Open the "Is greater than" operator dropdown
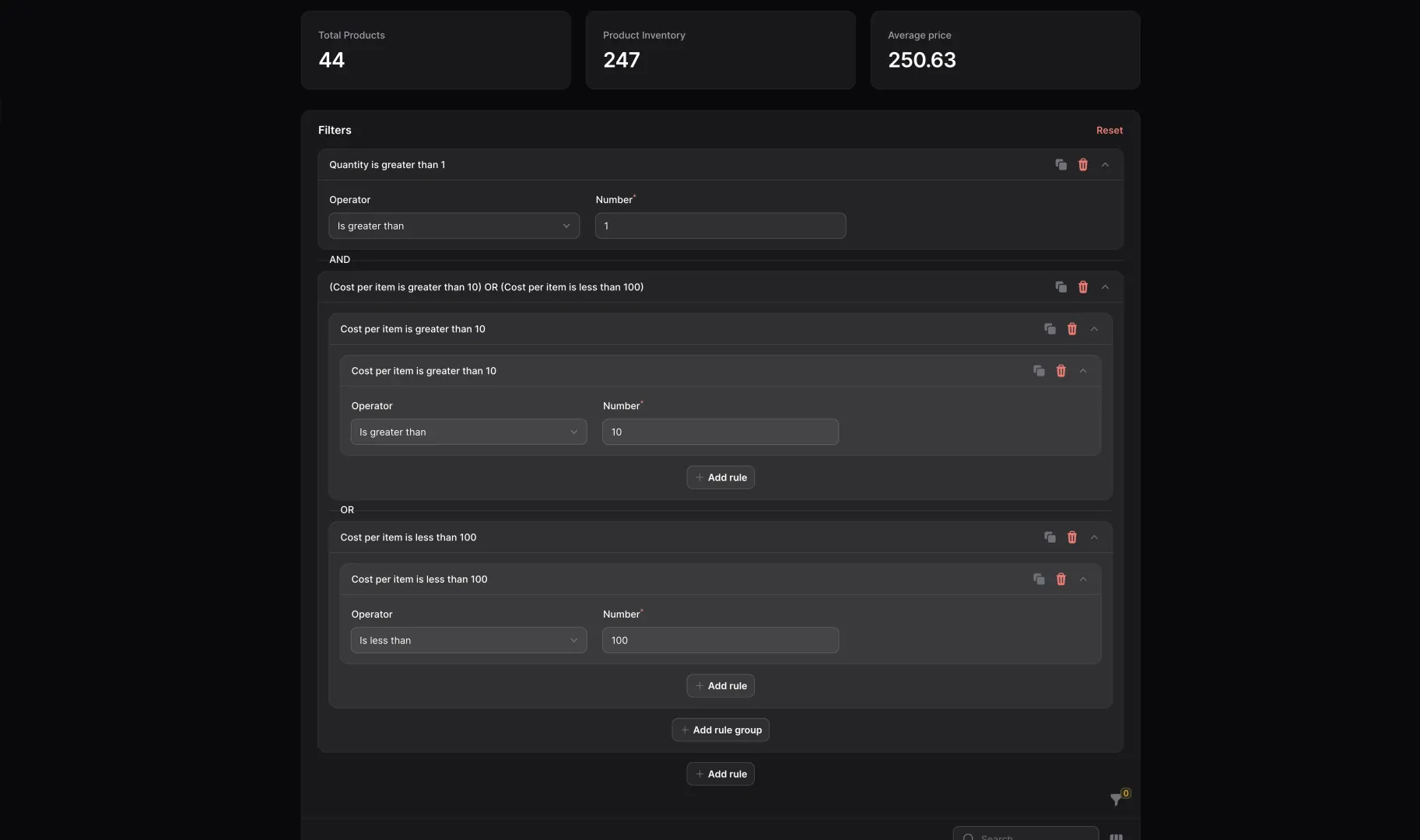Viewport: 1420px width, 840px height. point(454,226)
